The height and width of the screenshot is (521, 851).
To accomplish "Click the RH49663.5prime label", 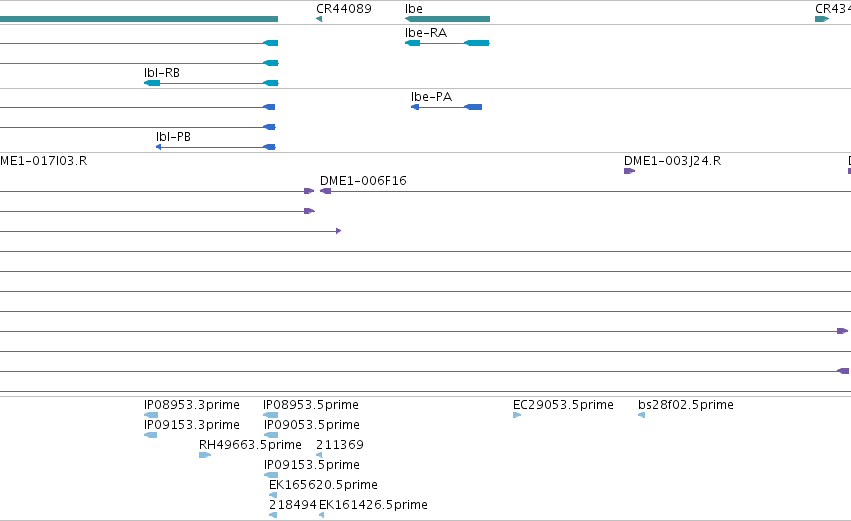I will 250,444.
